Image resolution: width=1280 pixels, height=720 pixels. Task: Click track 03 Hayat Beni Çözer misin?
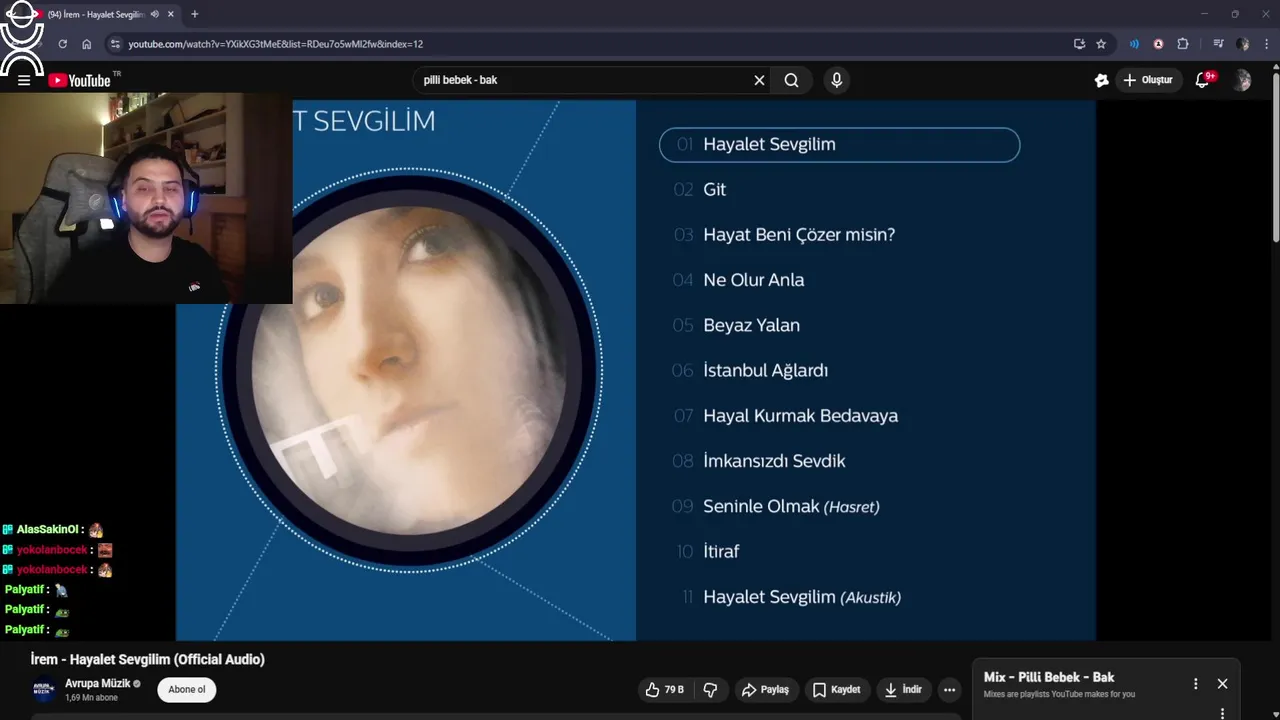point(784,234)
